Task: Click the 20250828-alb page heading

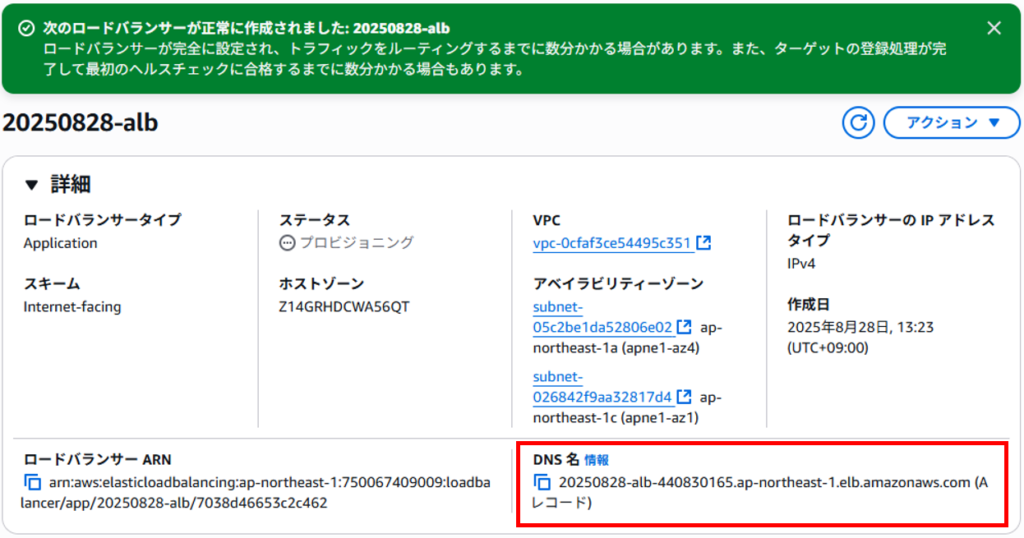Action: click(x=80, y=123)
